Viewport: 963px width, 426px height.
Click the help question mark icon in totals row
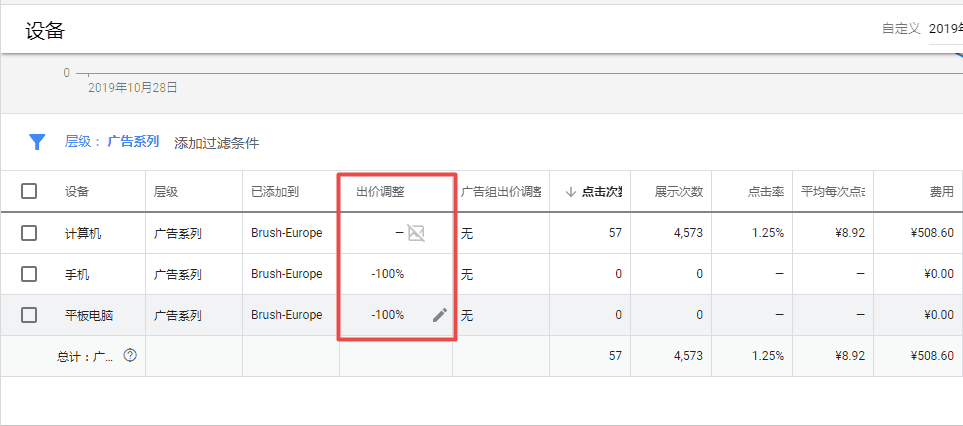(130, 355)
